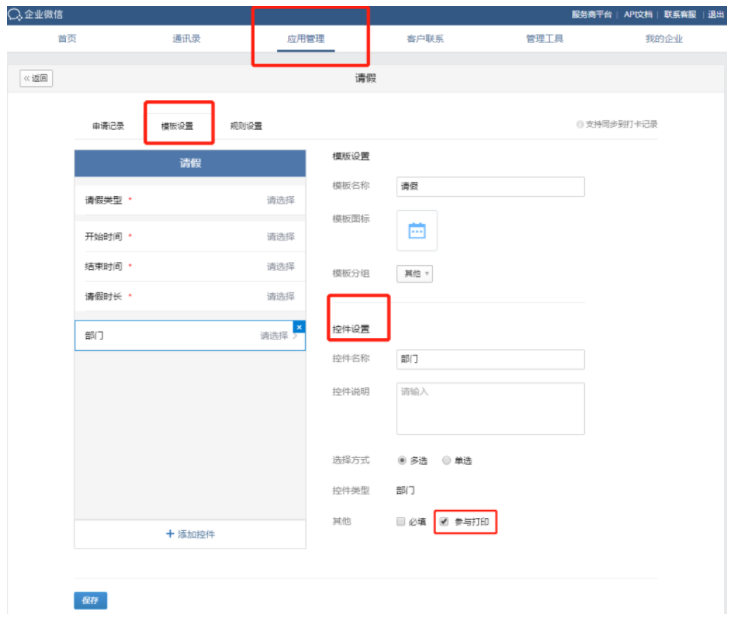Screen dimensions: 735x625
Task: Open the 通讯录 tab
Action: pos(186,38)
